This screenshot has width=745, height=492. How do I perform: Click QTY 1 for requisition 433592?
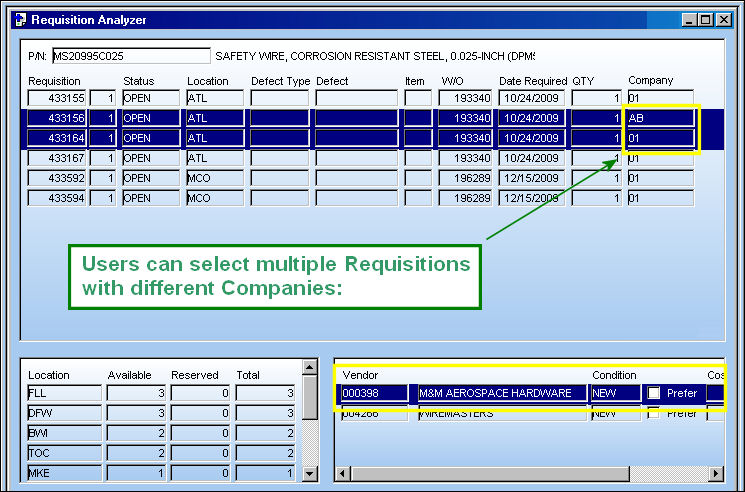click(596, 178)
